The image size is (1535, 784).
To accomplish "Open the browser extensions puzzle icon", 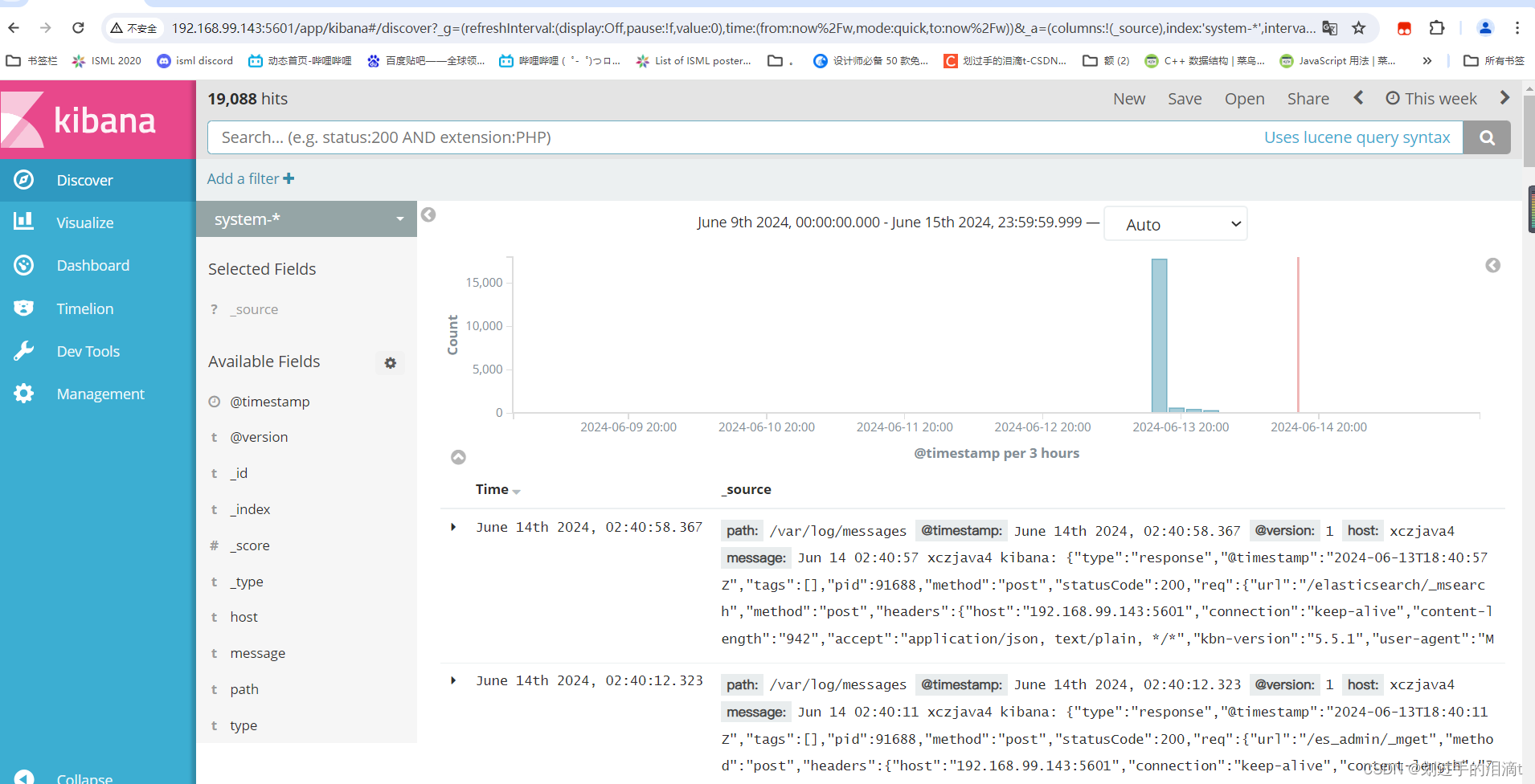I will [x=1437, y=28].
